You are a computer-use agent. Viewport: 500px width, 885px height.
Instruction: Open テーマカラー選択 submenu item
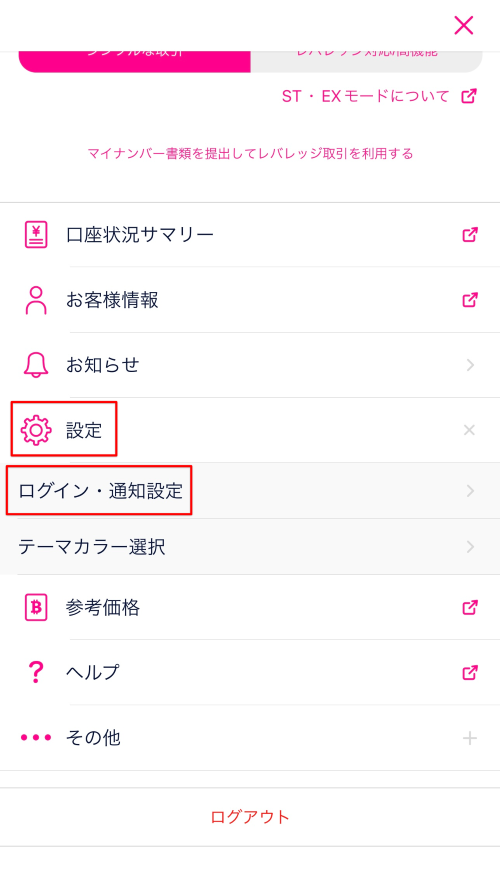tap(250, 547)
